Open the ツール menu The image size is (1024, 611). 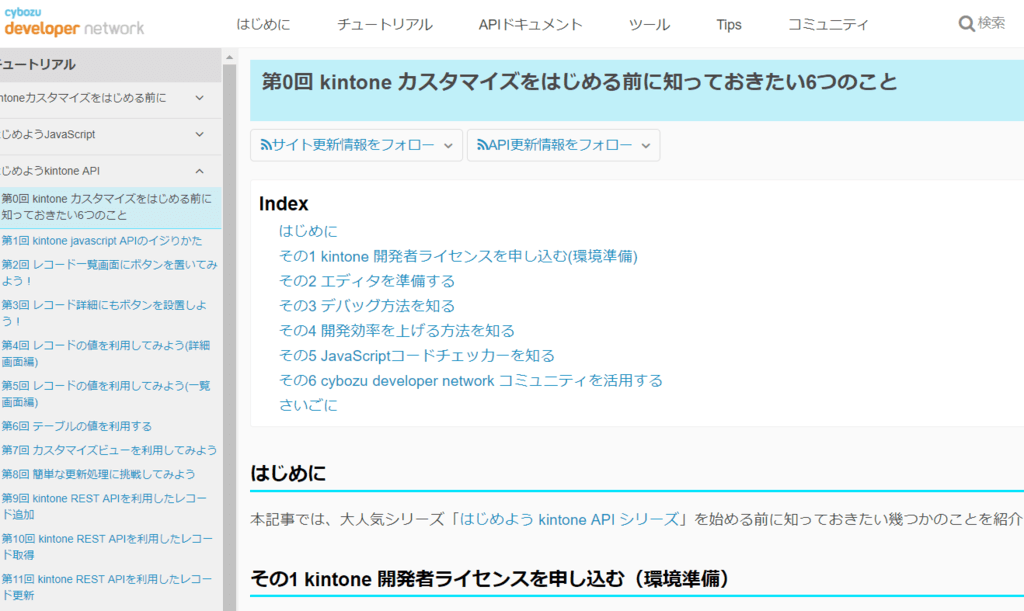click(649, 25)
